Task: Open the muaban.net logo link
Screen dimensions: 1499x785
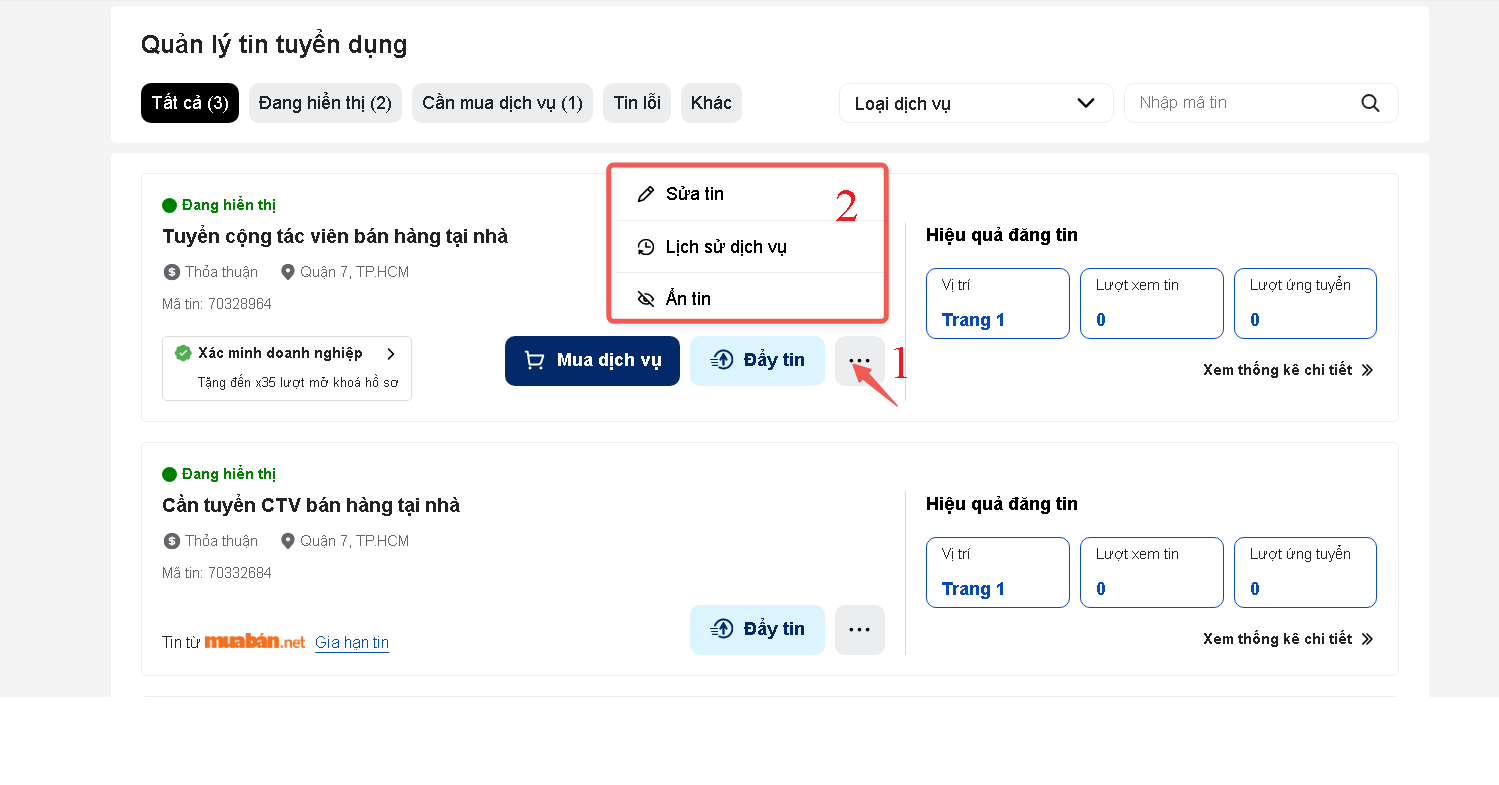Action: (255, 642)
